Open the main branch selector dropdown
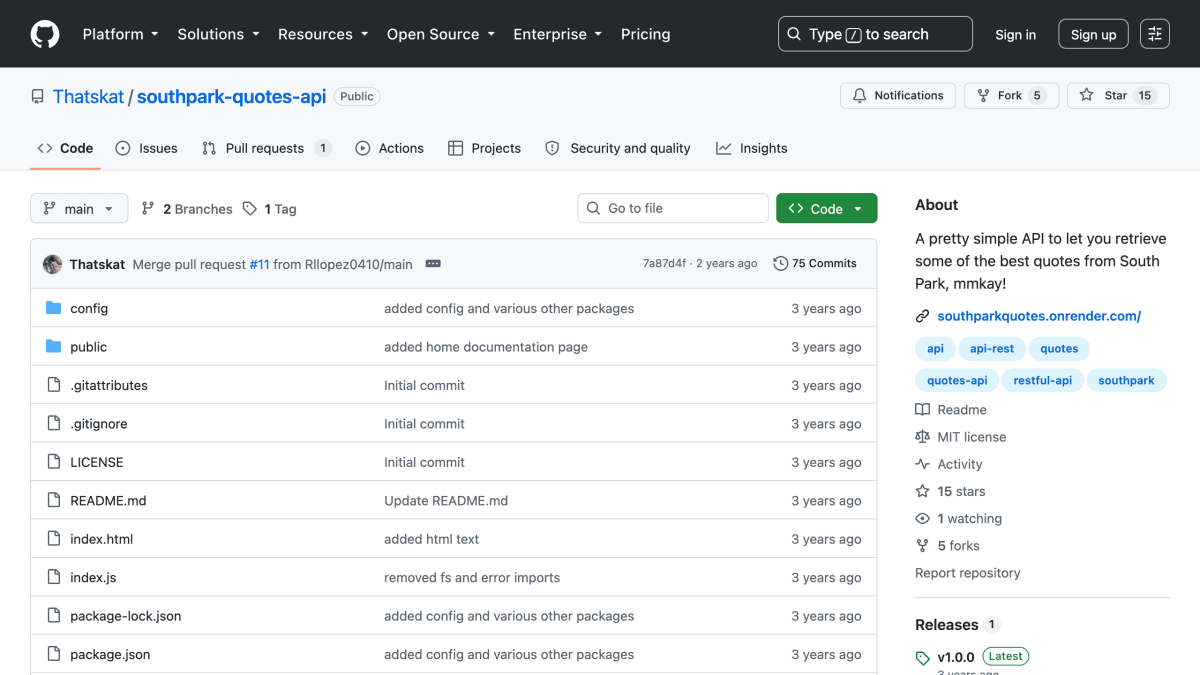The width and height of the screenshot is (1200, 675). click(x=79, y=208)
